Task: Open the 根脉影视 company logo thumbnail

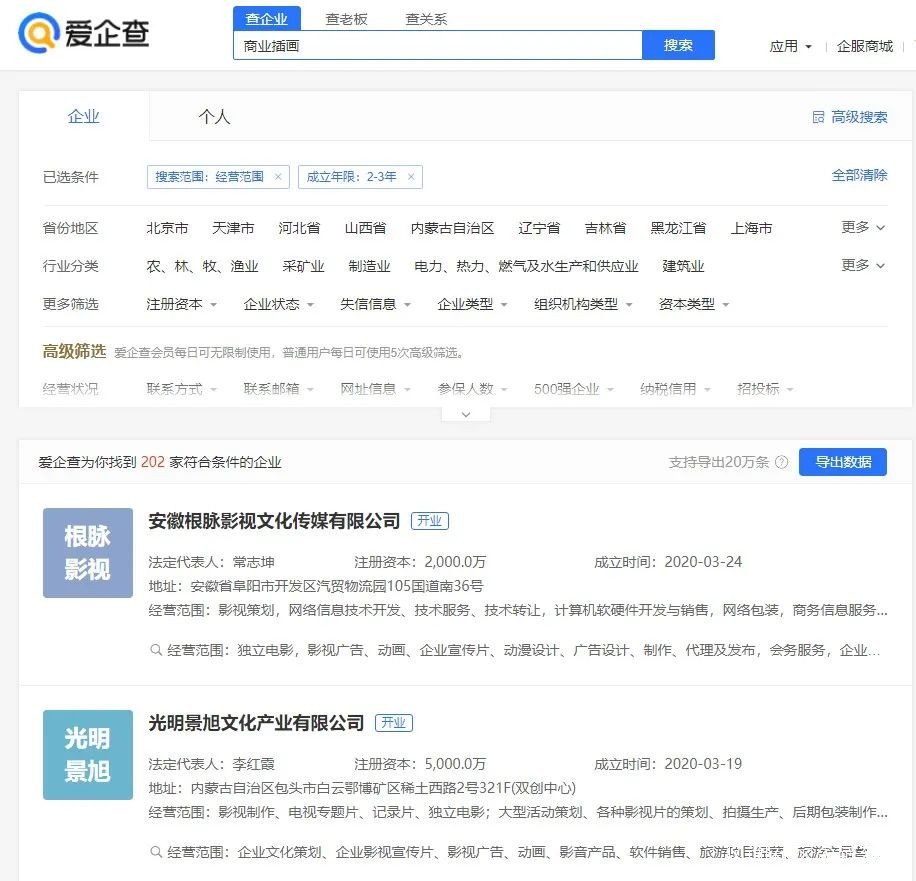Action: coord(88,553)
